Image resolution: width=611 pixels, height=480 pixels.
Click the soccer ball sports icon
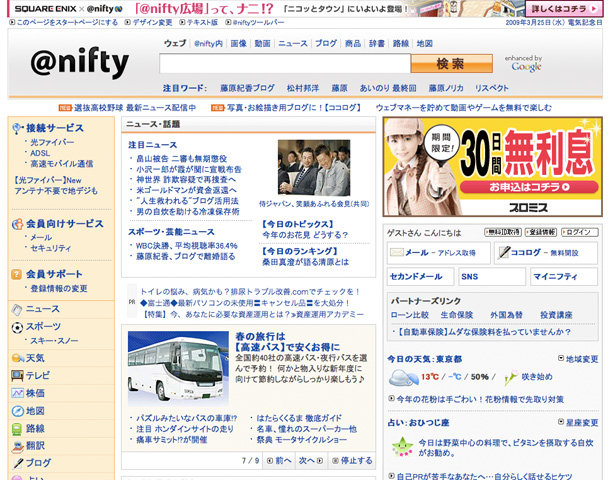pyautogui.click(x=17, y=327)
